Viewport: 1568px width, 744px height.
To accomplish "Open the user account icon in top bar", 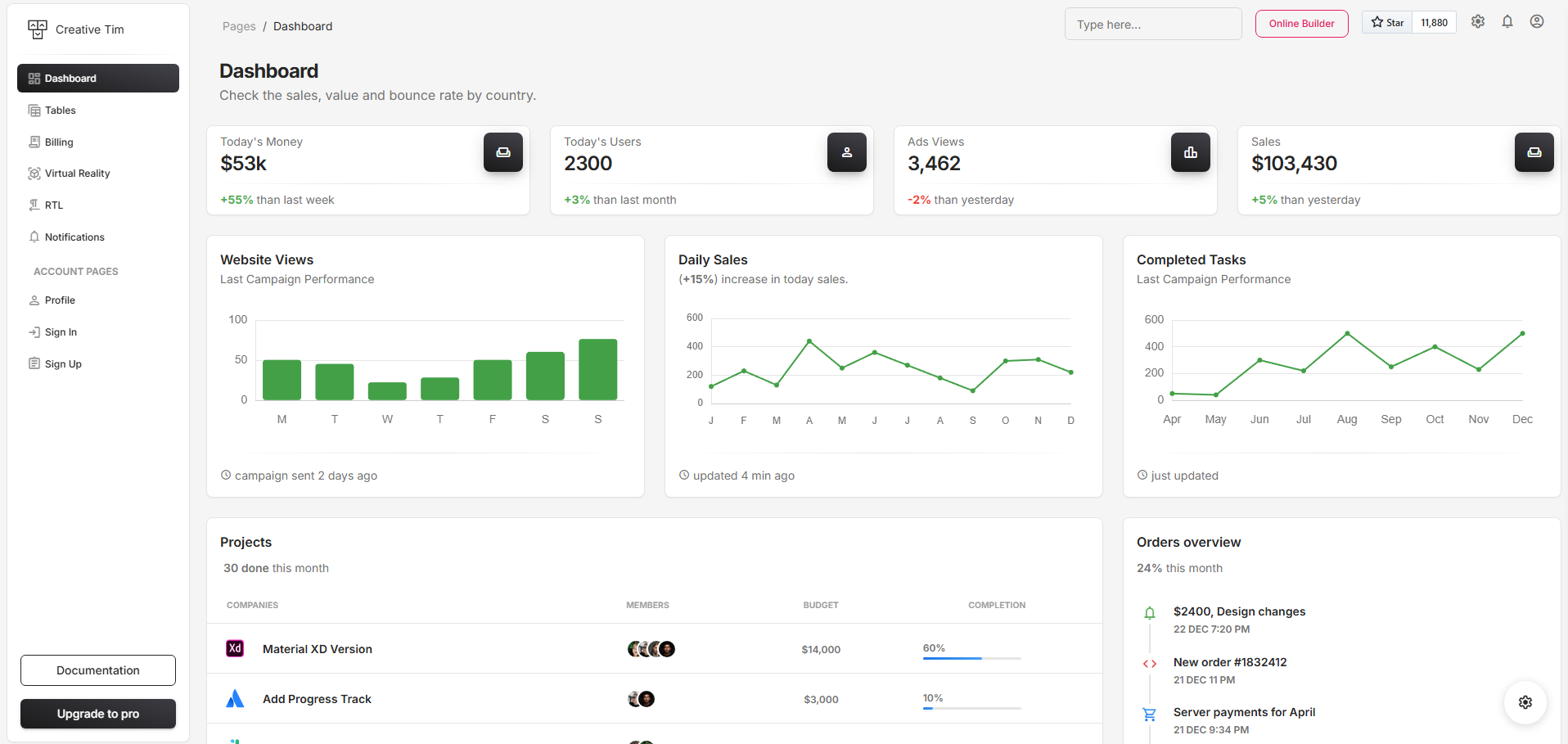I will point(1537,22).
